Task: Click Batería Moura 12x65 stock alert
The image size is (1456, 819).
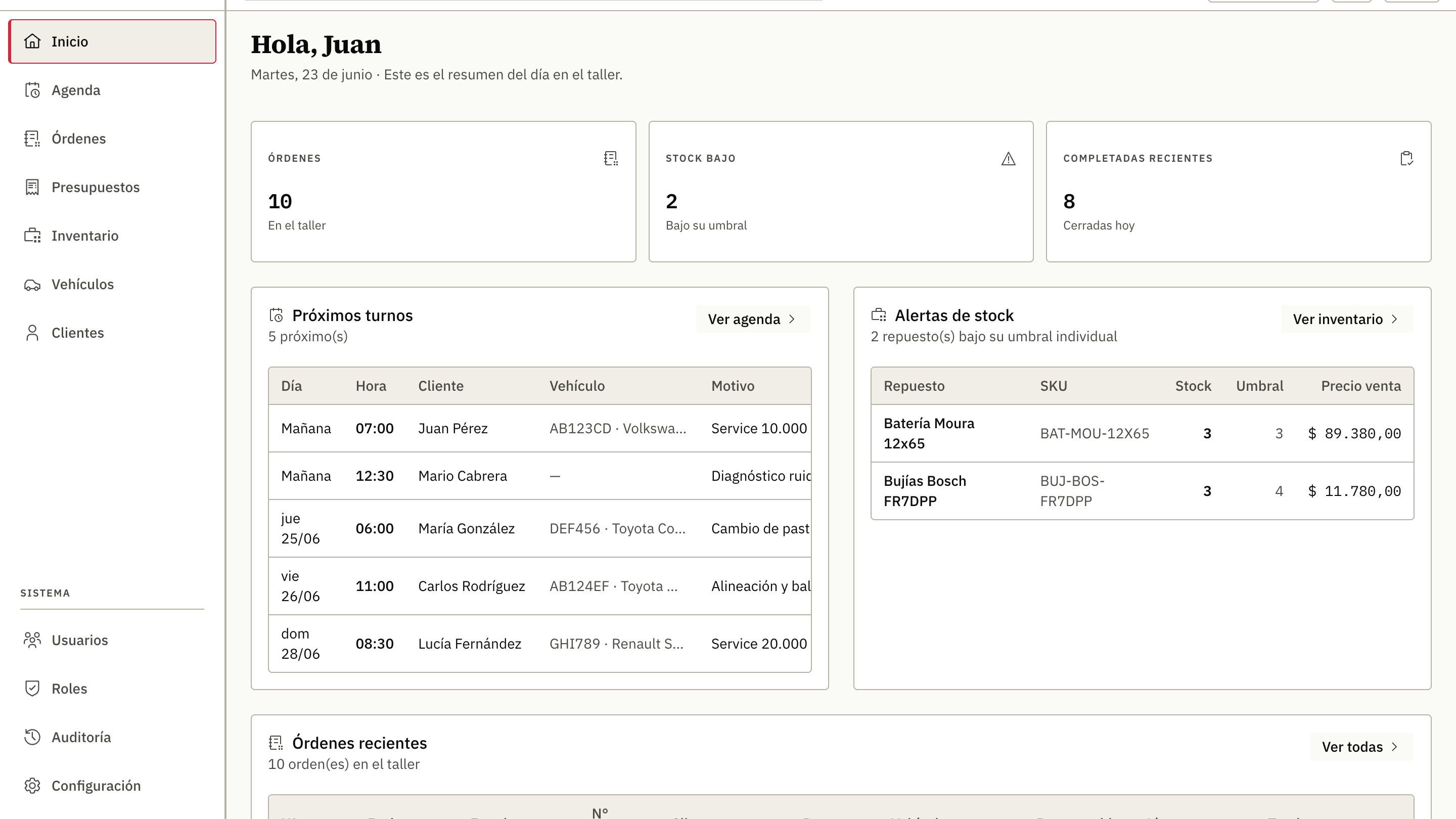Action: pos(1143,434)
